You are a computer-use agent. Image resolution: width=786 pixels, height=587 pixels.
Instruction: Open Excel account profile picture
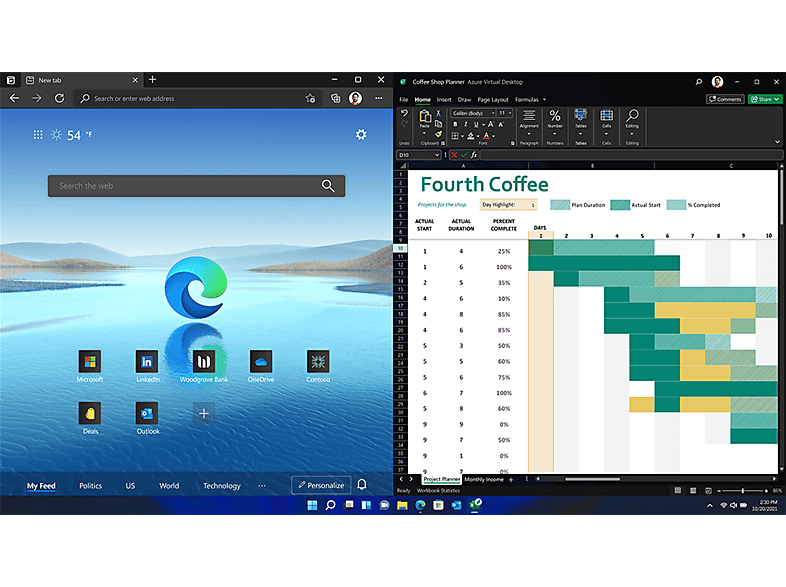click(717, 82)
